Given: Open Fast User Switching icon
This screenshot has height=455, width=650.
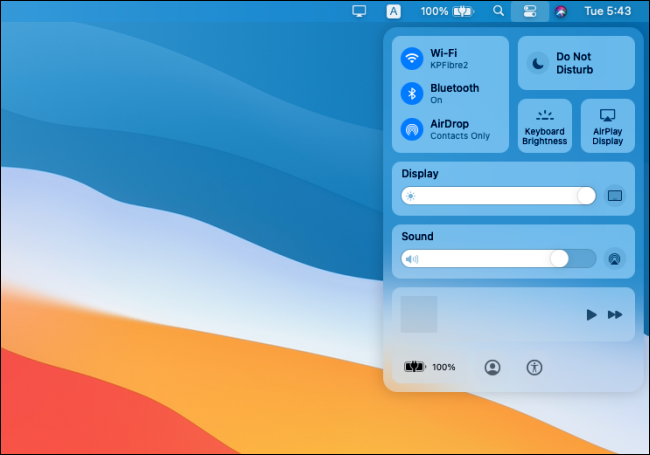Looking at the screenshot, I should (492, 367).
